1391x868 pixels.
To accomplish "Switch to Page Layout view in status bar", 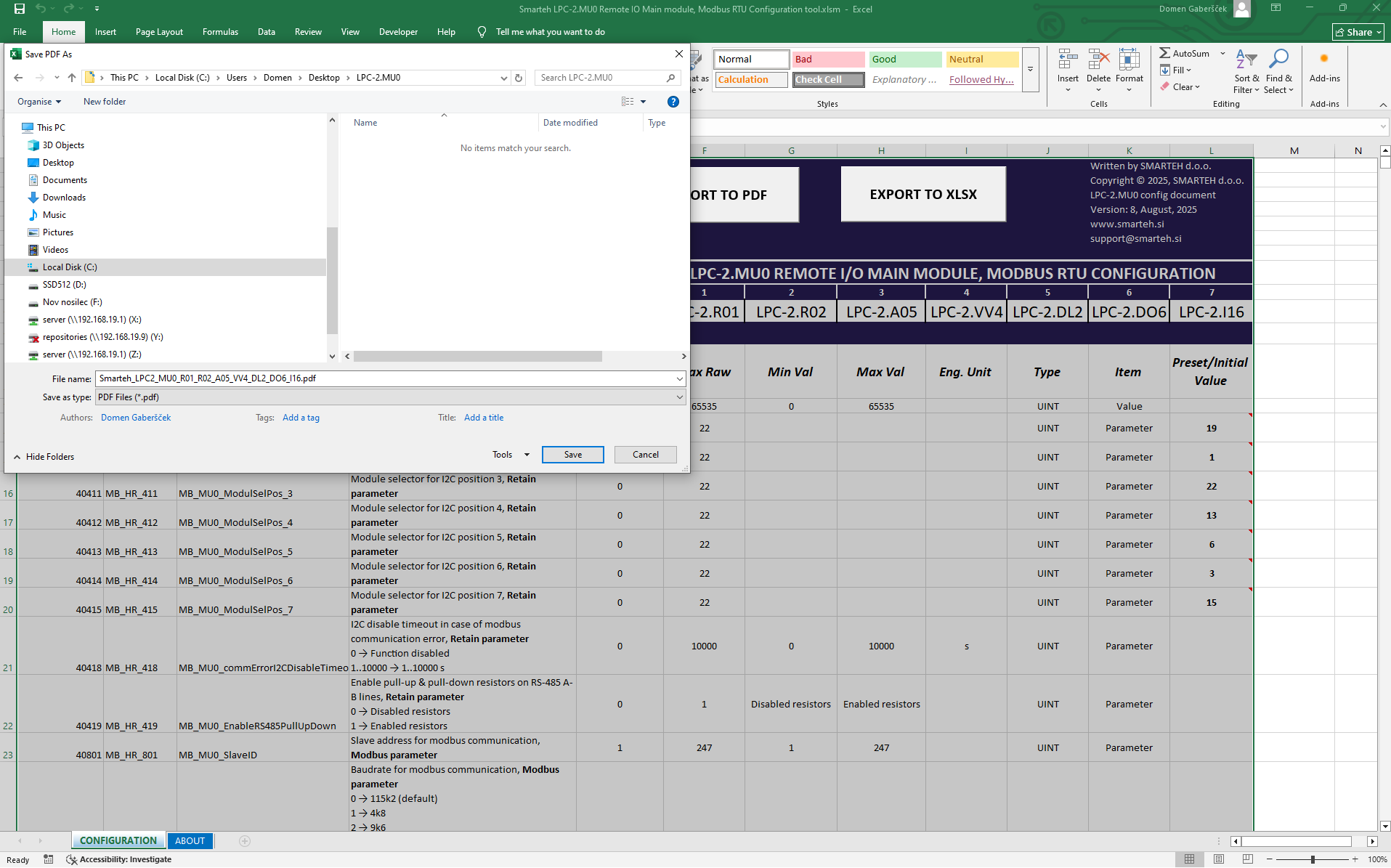I will pyautogui.click(x=1218, y=859).
